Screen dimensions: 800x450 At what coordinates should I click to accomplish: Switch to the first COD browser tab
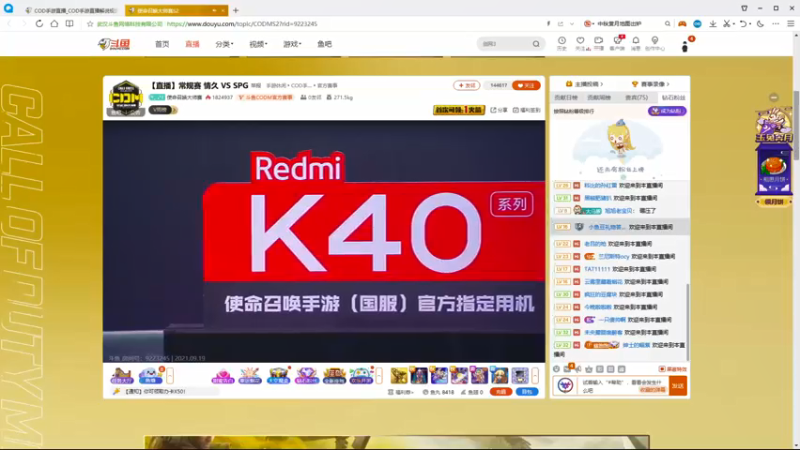click(70, 10)
